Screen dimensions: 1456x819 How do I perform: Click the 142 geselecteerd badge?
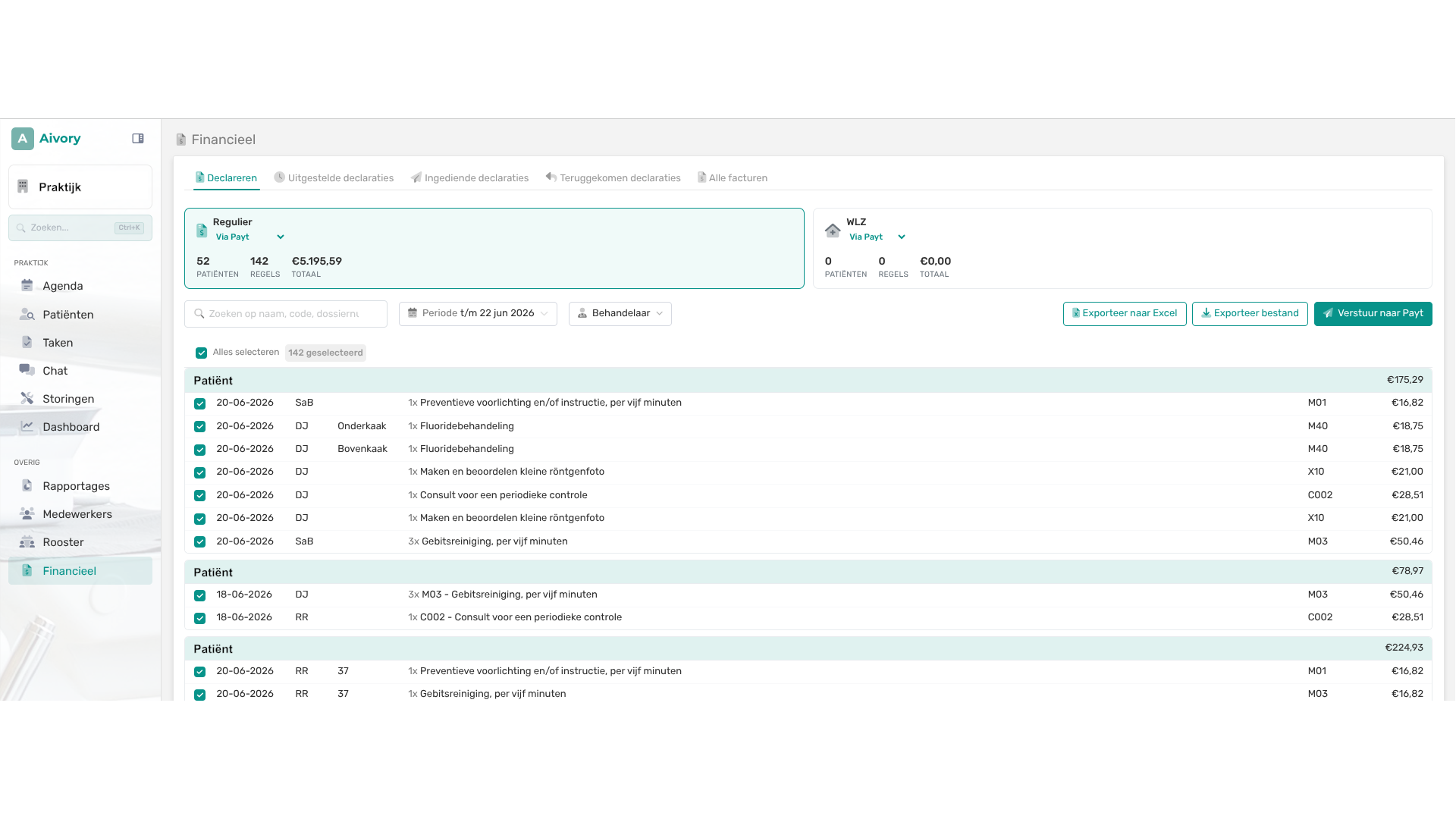pyautogui.click(x=325, y=353)
